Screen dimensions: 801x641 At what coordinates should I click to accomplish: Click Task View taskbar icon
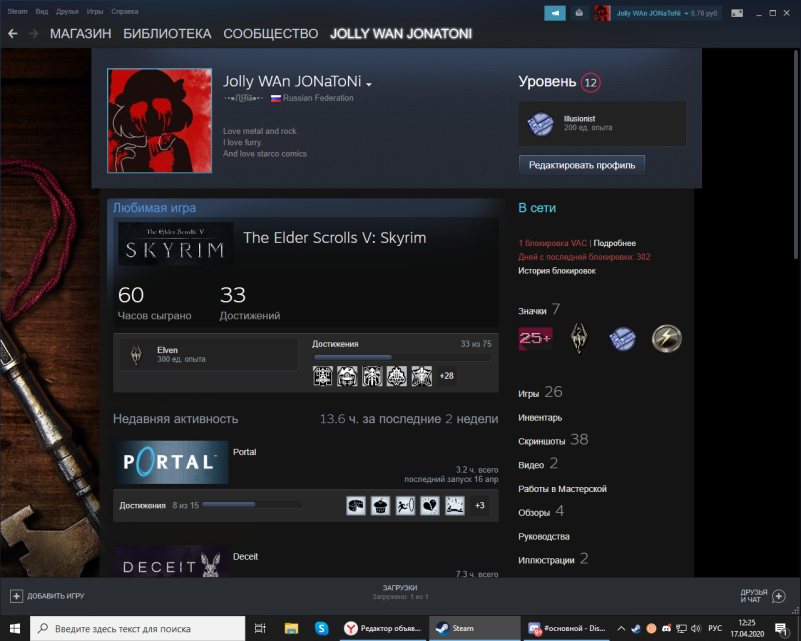[x=261, y=628]
